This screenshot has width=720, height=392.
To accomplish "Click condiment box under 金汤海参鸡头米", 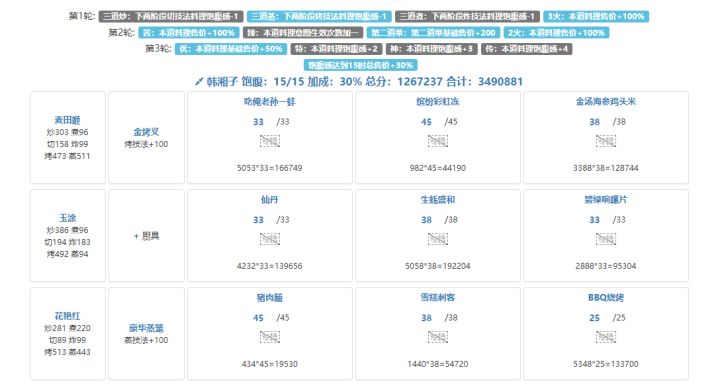I will (606, 141).
